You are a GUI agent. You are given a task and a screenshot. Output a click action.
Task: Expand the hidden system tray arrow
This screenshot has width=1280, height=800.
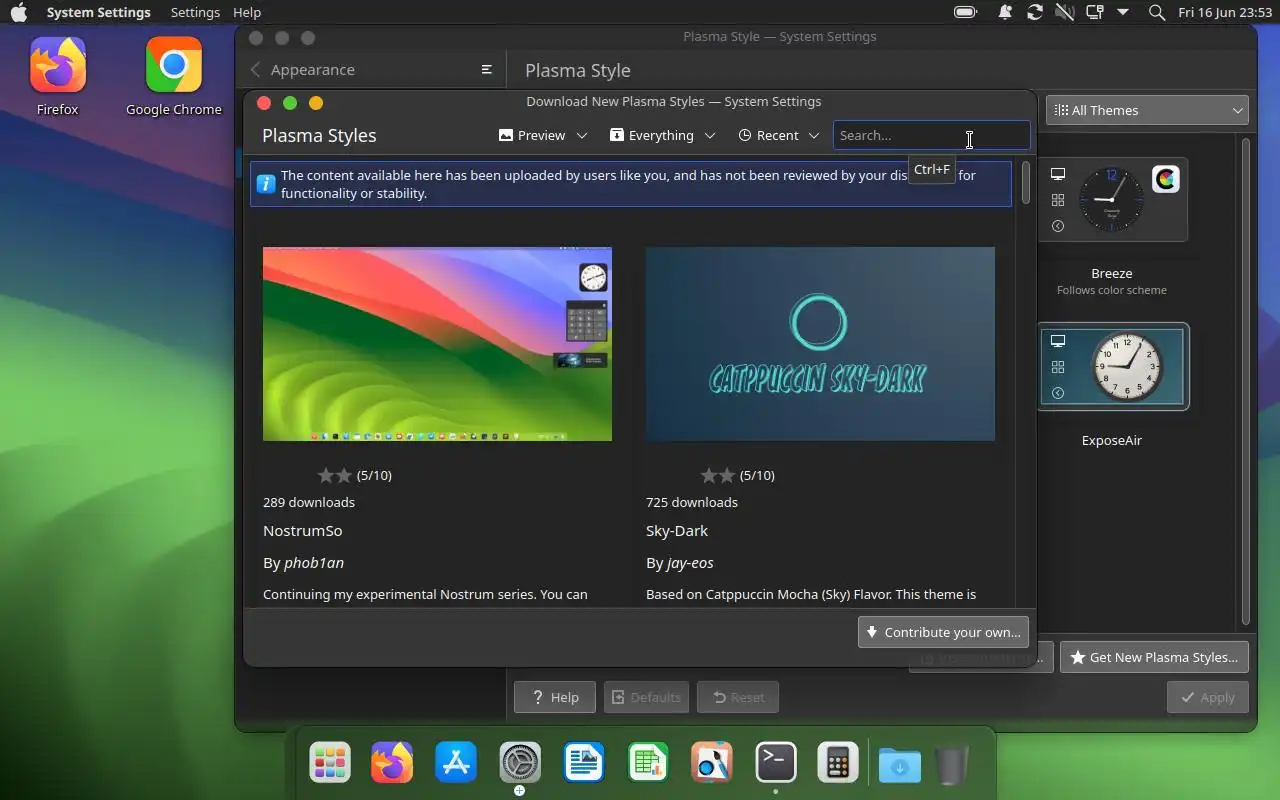pos(1123,12)
